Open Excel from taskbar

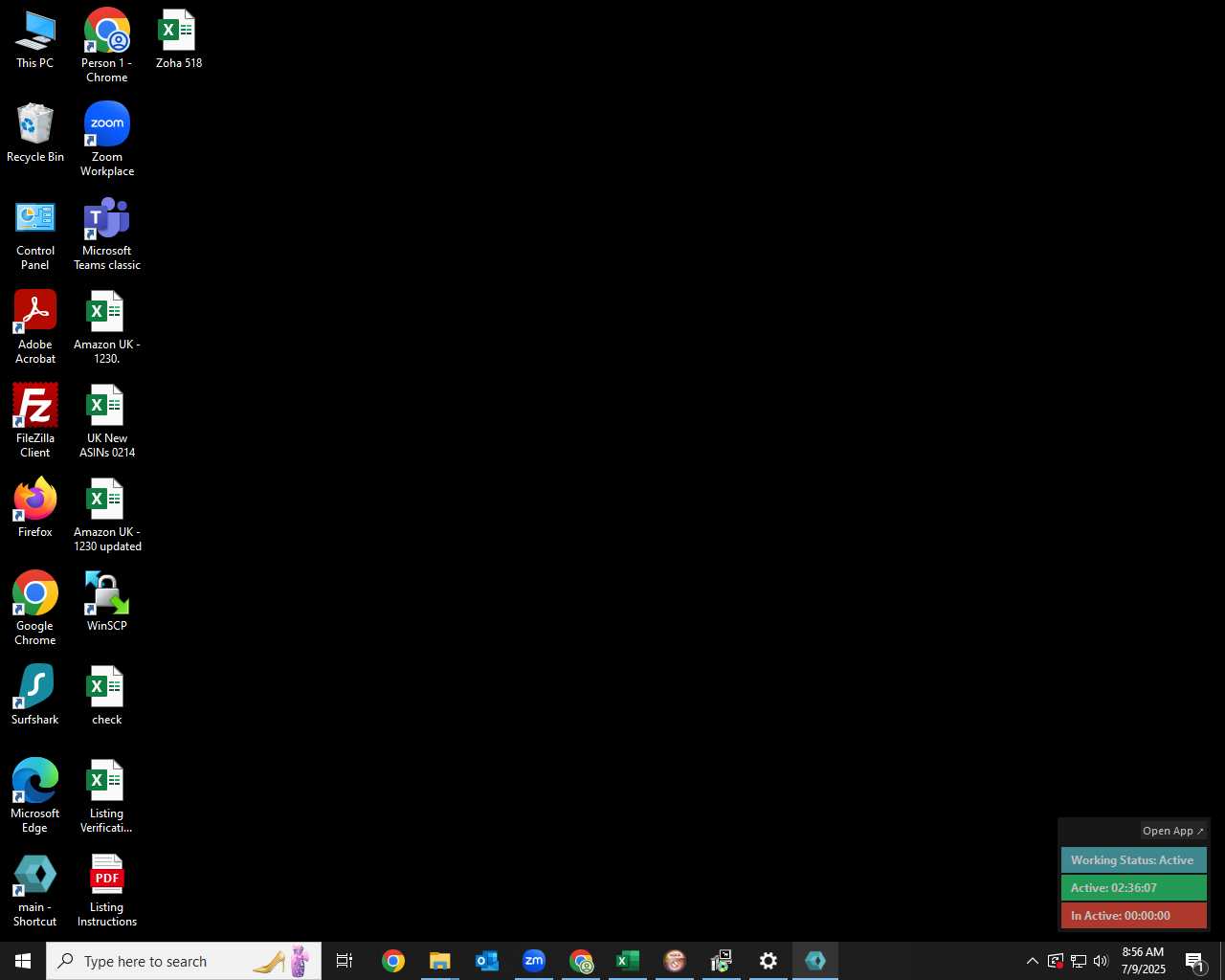coord(628,961)
